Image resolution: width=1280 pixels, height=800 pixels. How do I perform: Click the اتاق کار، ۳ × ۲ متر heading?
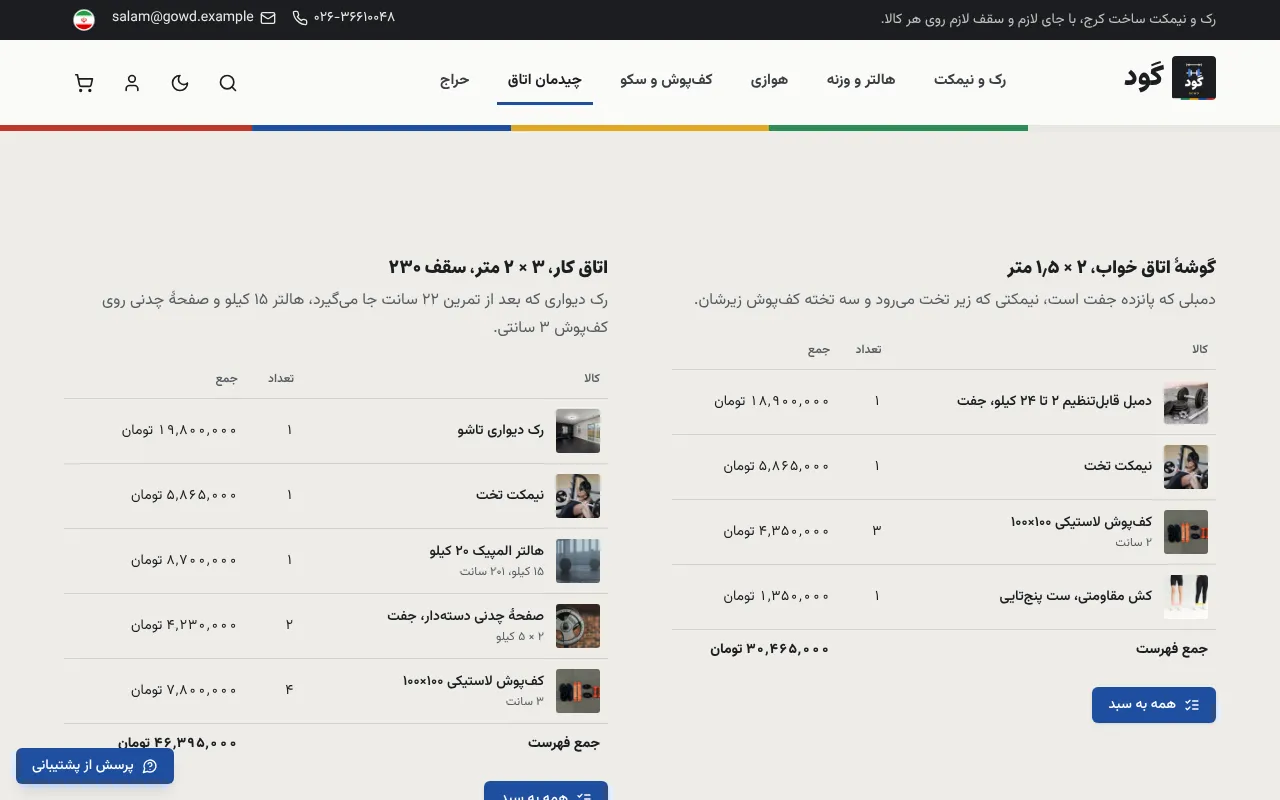coord(498,267)
